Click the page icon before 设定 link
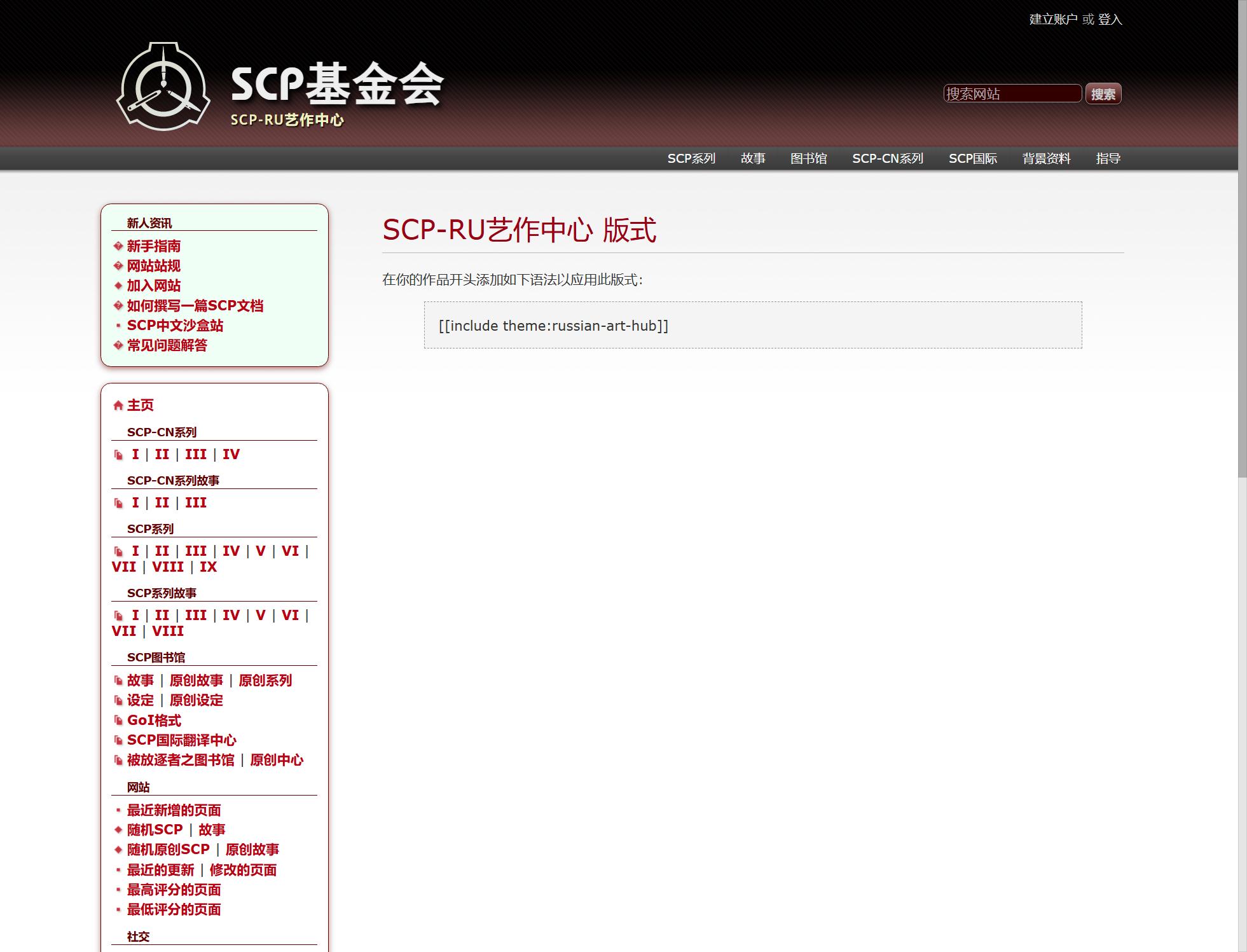This screenshot has height=952, width=1247. (118, 701)
